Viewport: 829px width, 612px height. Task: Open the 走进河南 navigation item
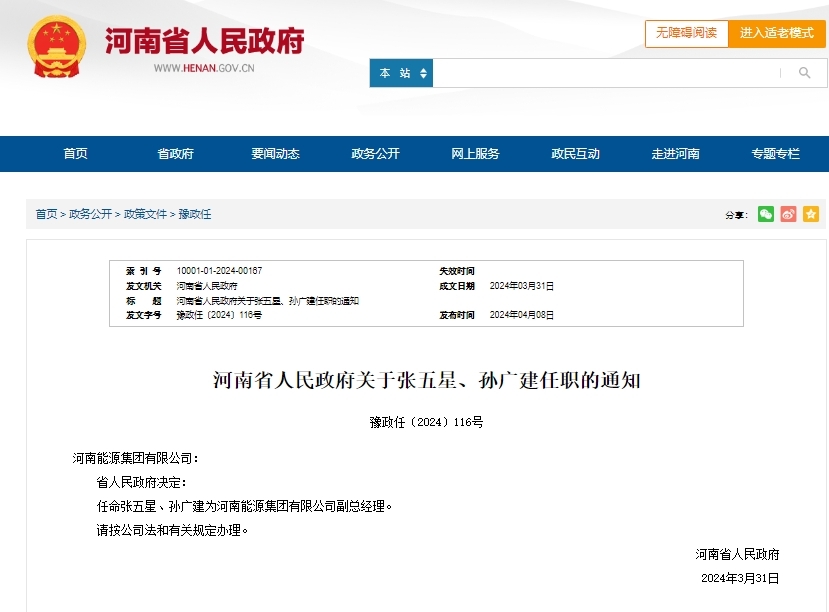coord(675,154)
